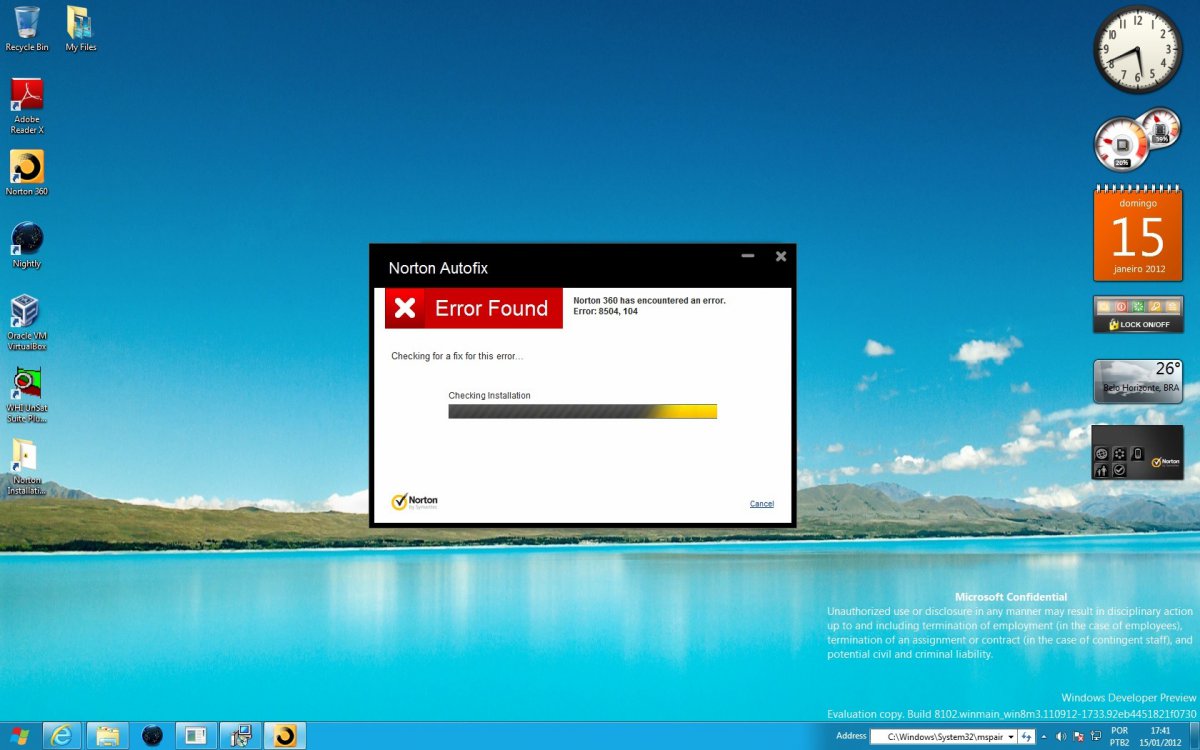Select the Norton Installation desktop icon
The height and width of the screenshot is (750, 1200).
pyautogui.click(x=27, y=467)
